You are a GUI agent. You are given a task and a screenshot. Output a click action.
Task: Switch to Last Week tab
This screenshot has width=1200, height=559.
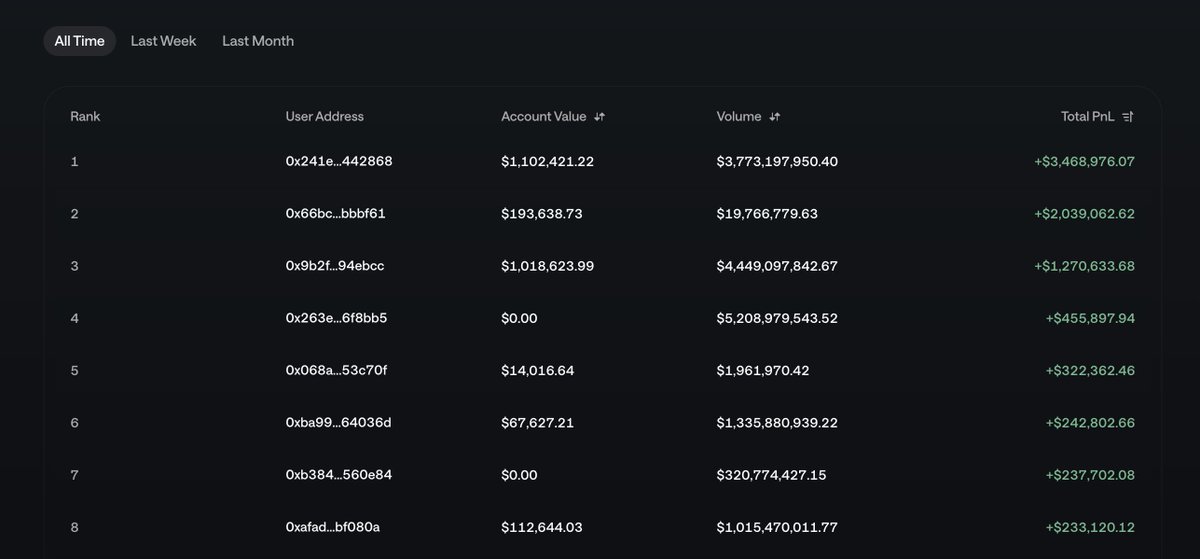click(x=163, y=41)
